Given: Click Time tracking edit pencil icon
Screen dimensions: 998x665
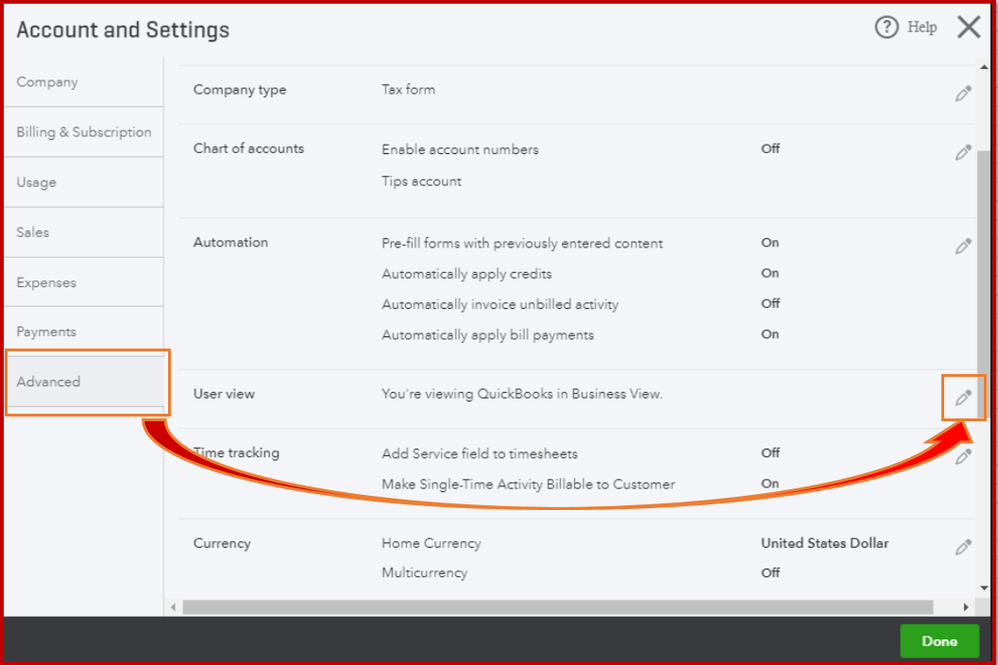Looking at the screenshot, I should [963, 457].
